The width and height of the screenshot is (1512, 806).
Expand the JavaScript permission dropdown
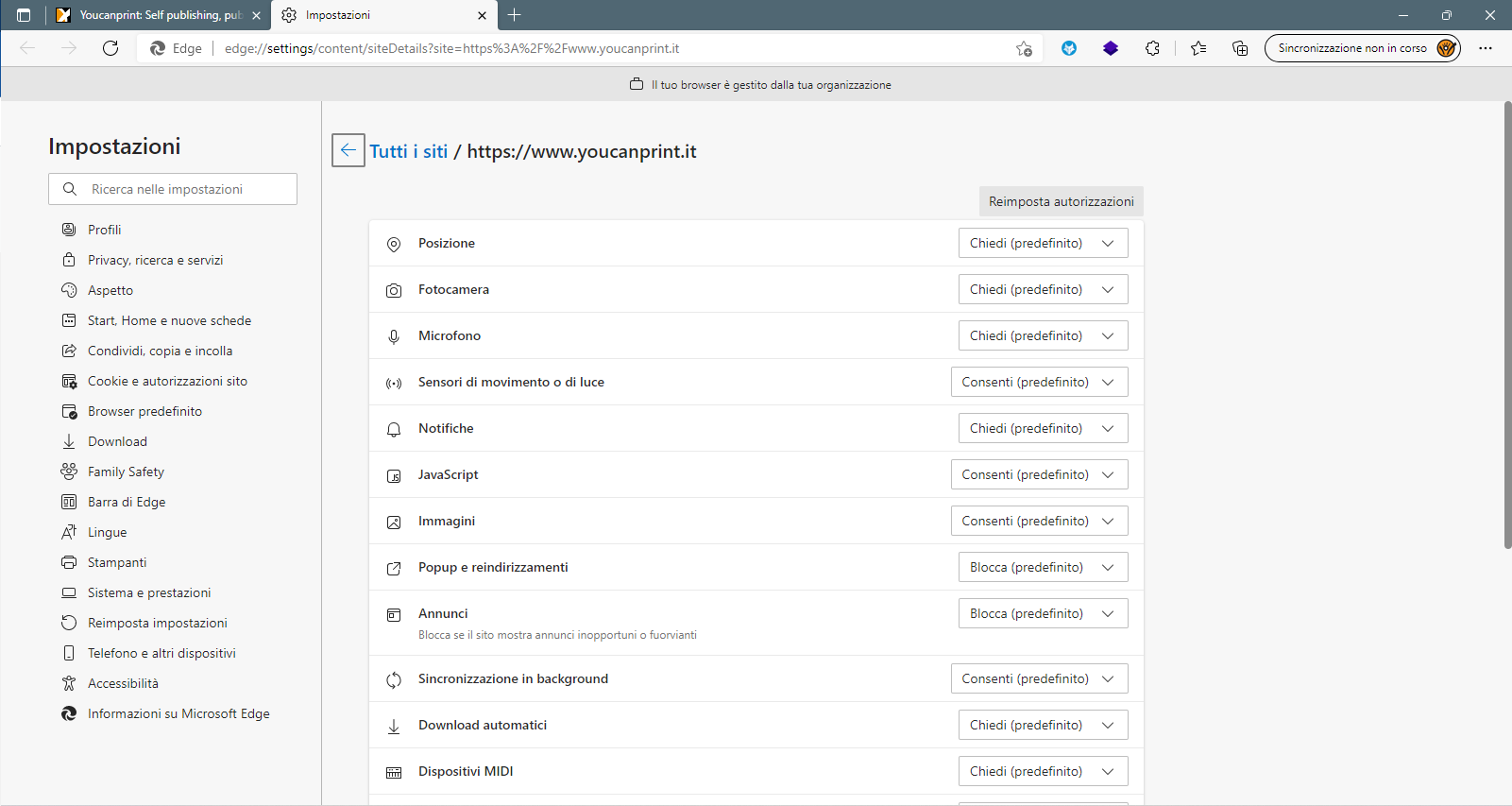(x=1039, y=474)
